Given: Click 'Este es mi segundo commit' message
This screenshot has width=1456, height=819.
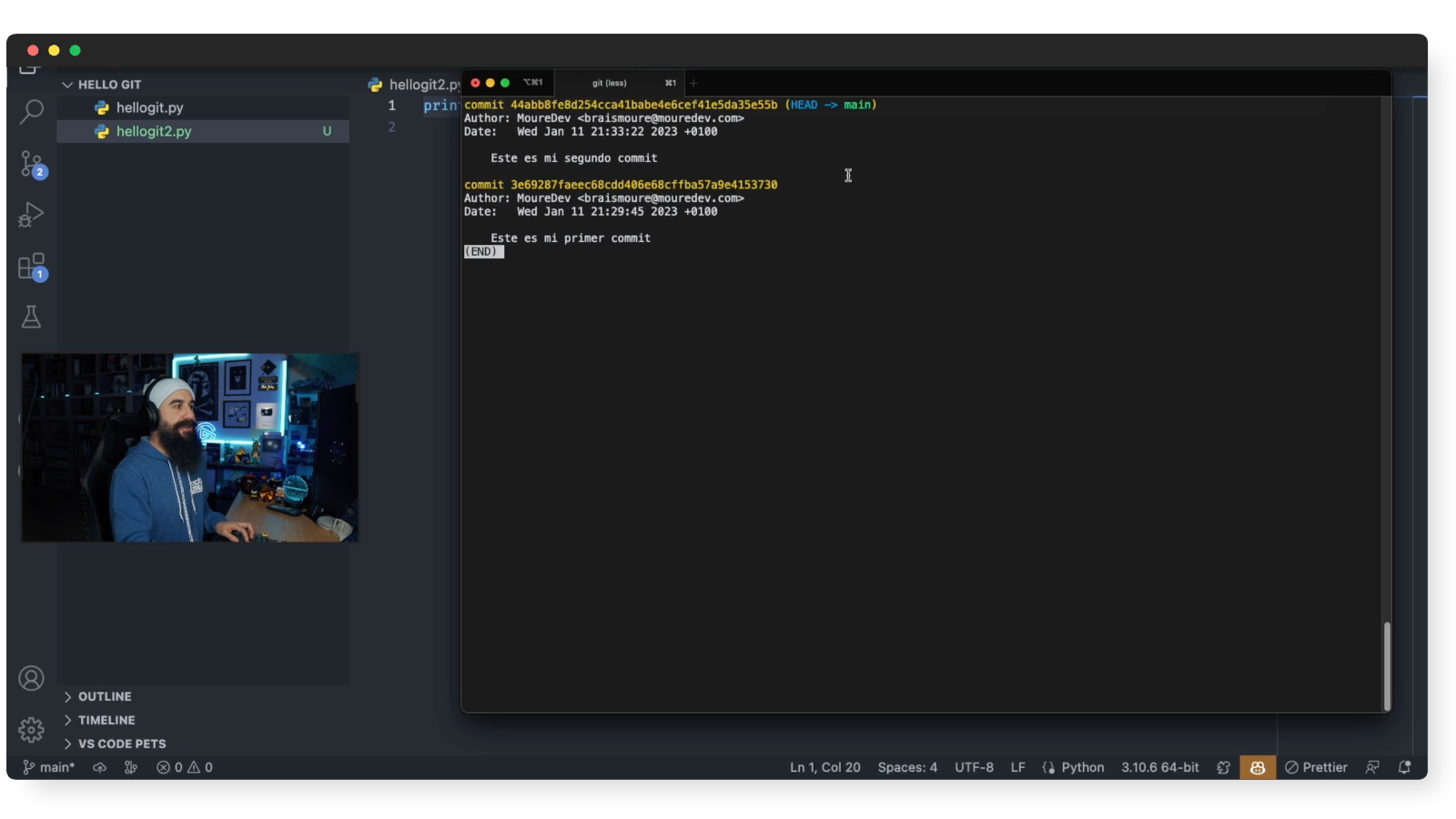Looking at the screenshot, I should pos(573,158).
